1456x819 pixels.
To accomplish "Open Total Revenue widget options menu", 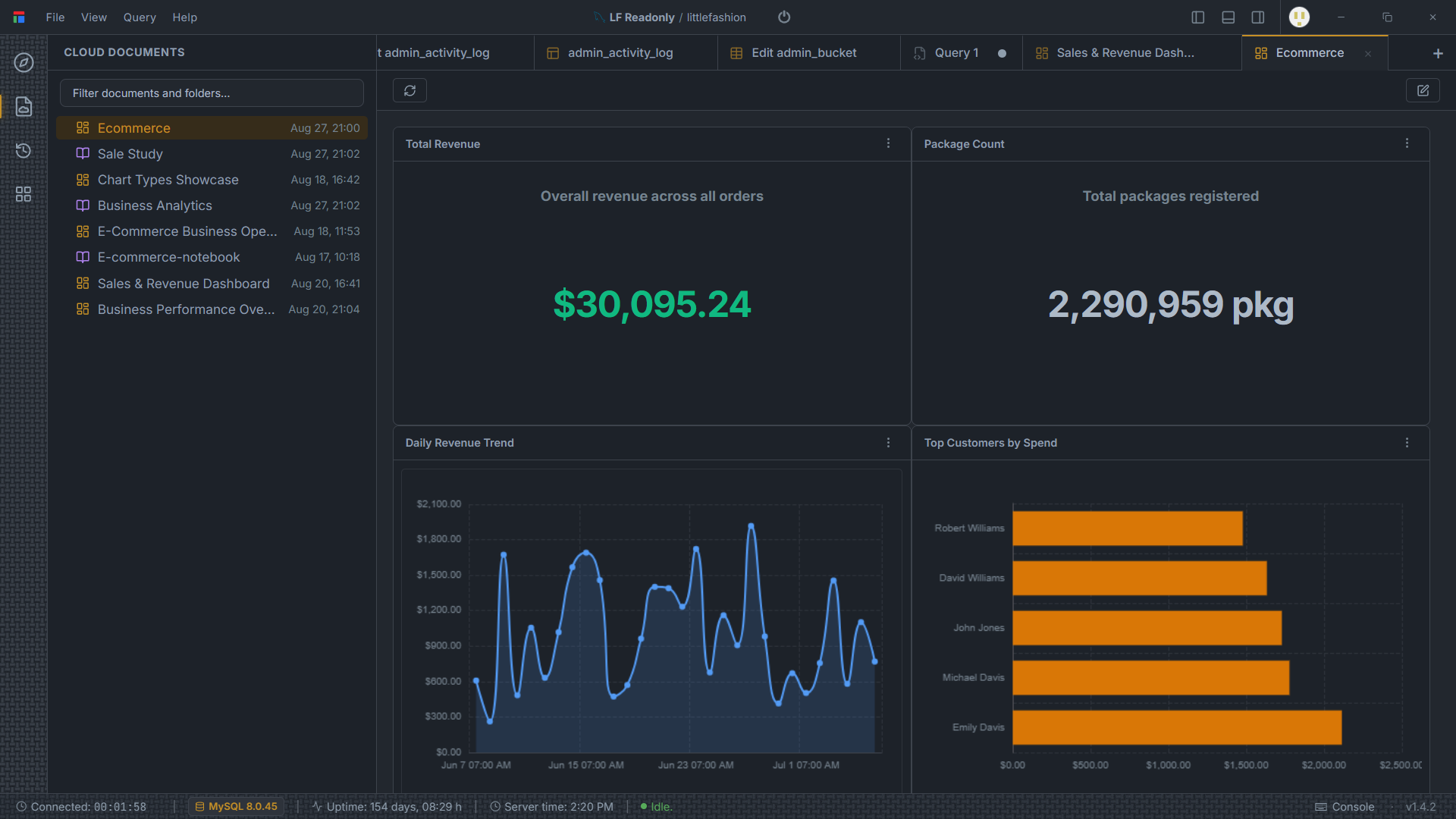I will 888,143.
